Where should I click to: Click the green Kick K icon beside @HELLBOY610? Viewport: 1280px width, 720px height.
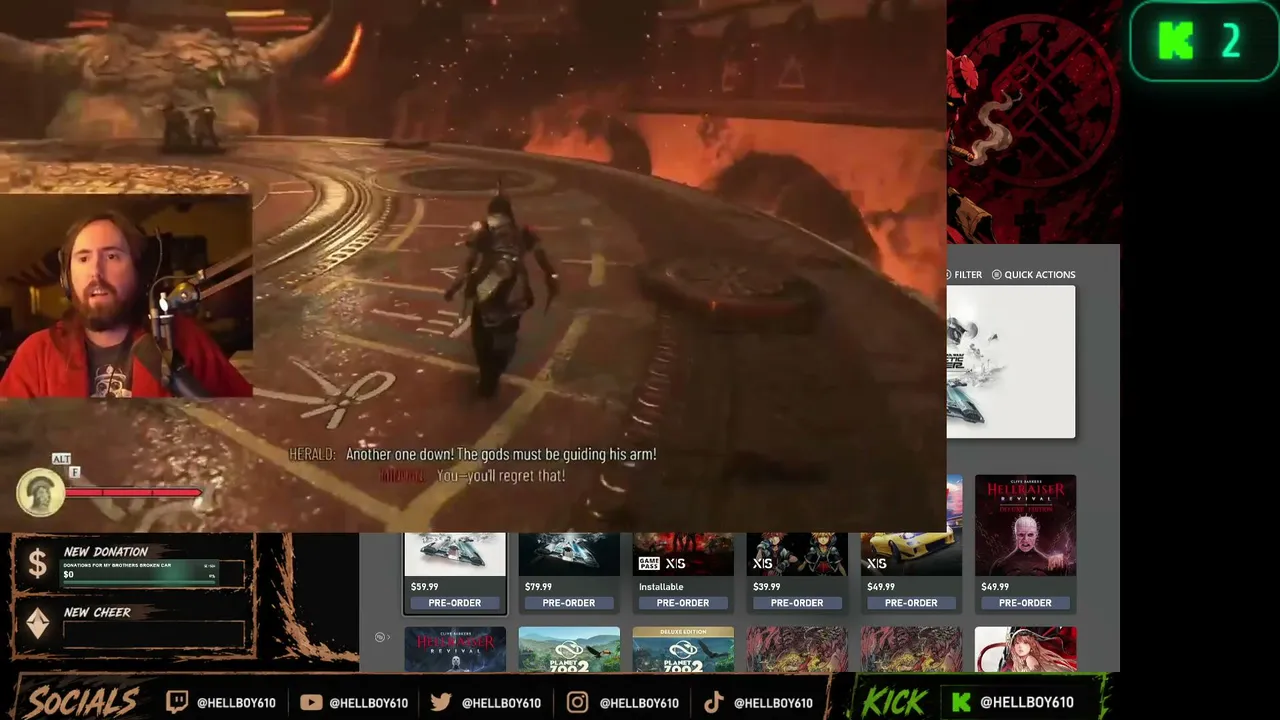pos(961,702)
